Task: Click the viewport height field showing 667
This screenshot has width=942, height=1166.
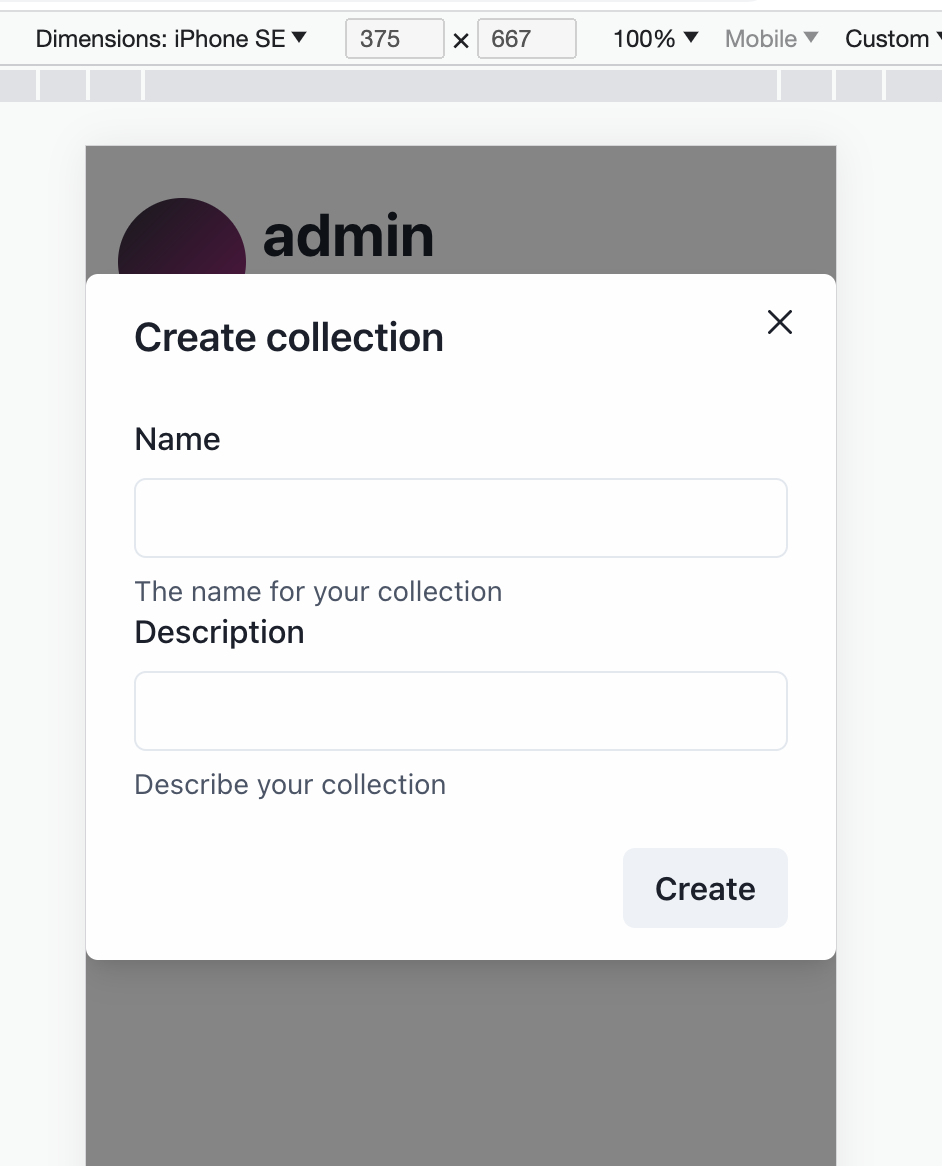Action: tap(525, 39)
